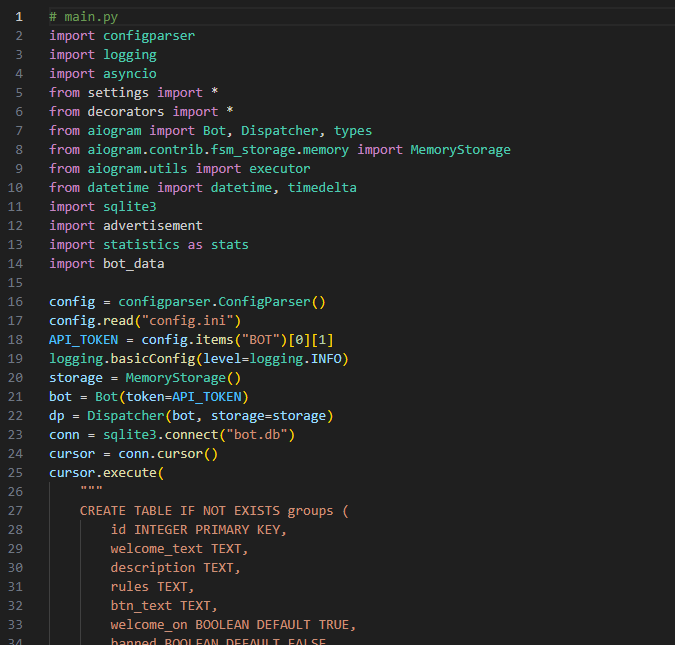Click 'configparser' in the line 2 import
The width and height of the screenshot is (675, 645).
[149, 36]
